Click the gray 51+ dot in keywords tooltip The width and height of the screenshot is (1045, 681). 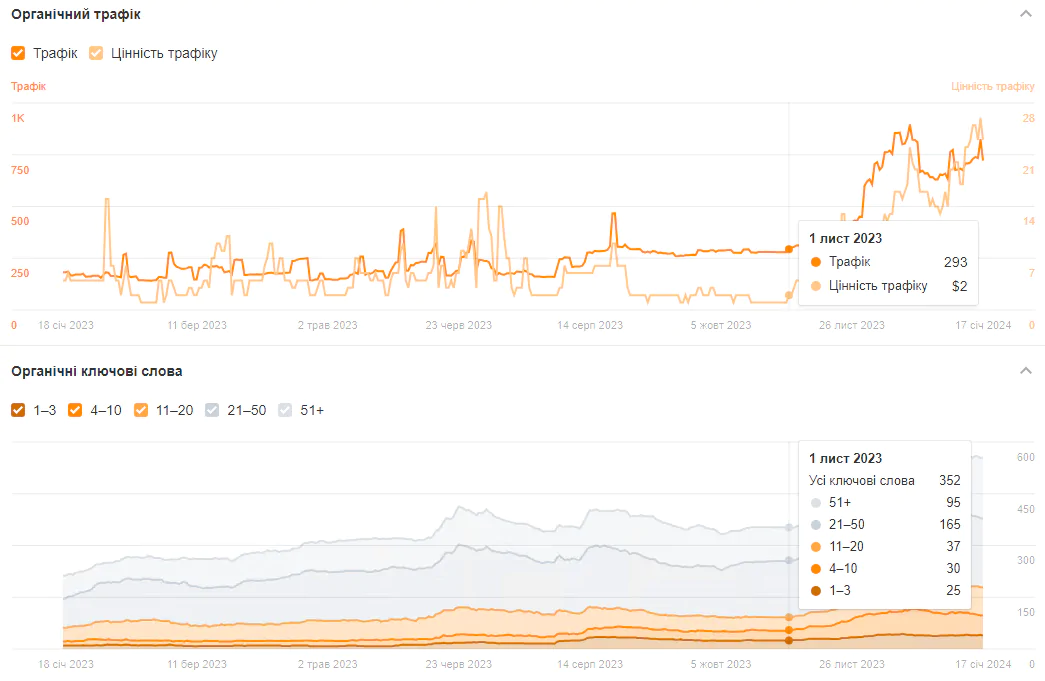coord(816,502)
